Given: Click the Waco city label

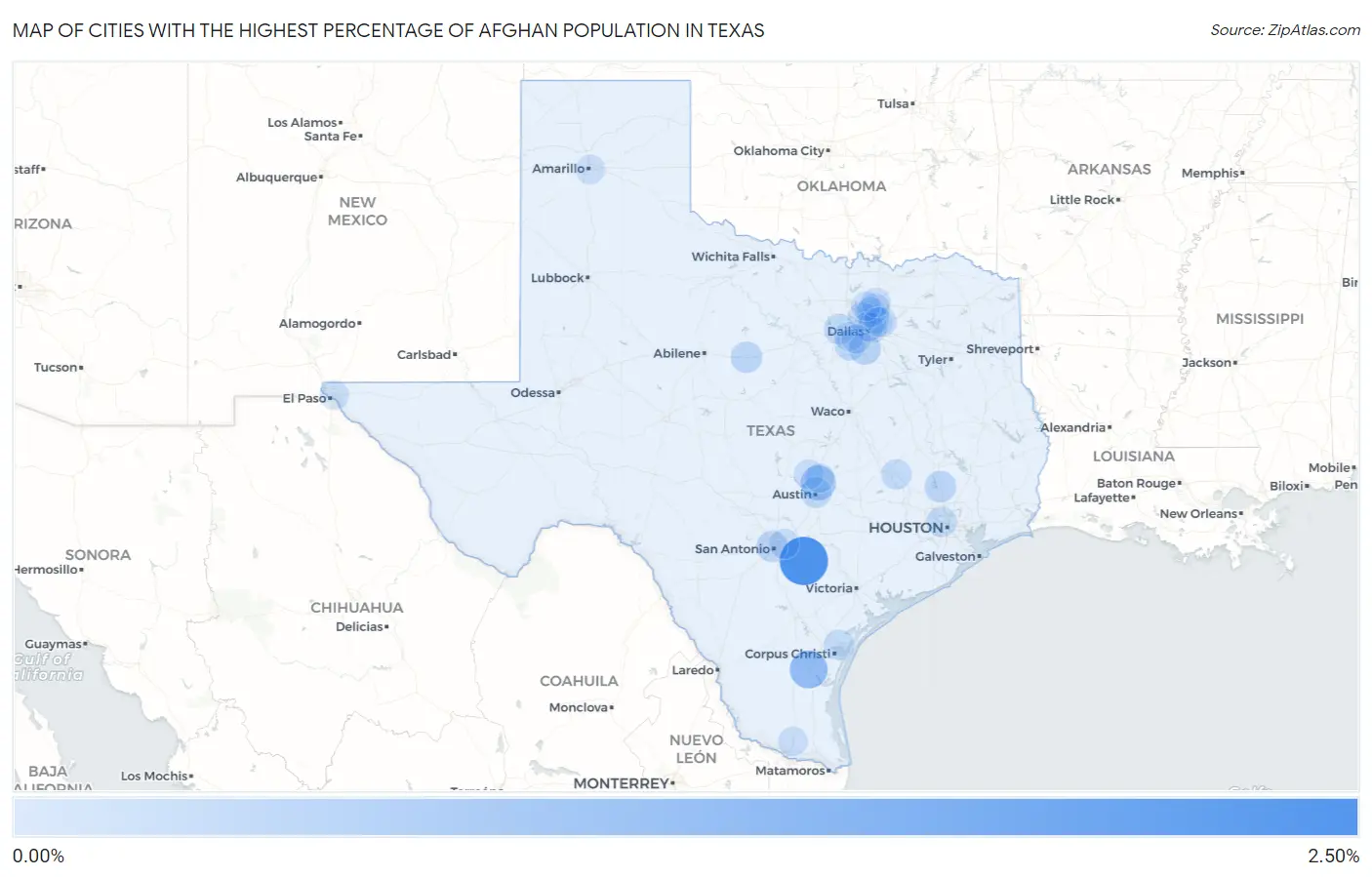Looking at the screenshot, I should click(827, 412).
